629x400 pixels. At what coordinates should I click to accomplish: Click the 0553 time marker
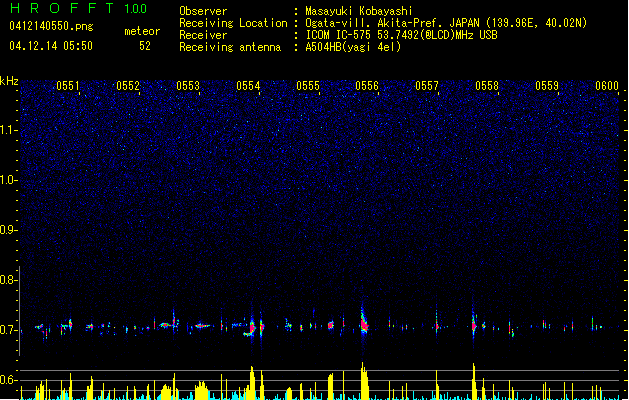[188, 86]
